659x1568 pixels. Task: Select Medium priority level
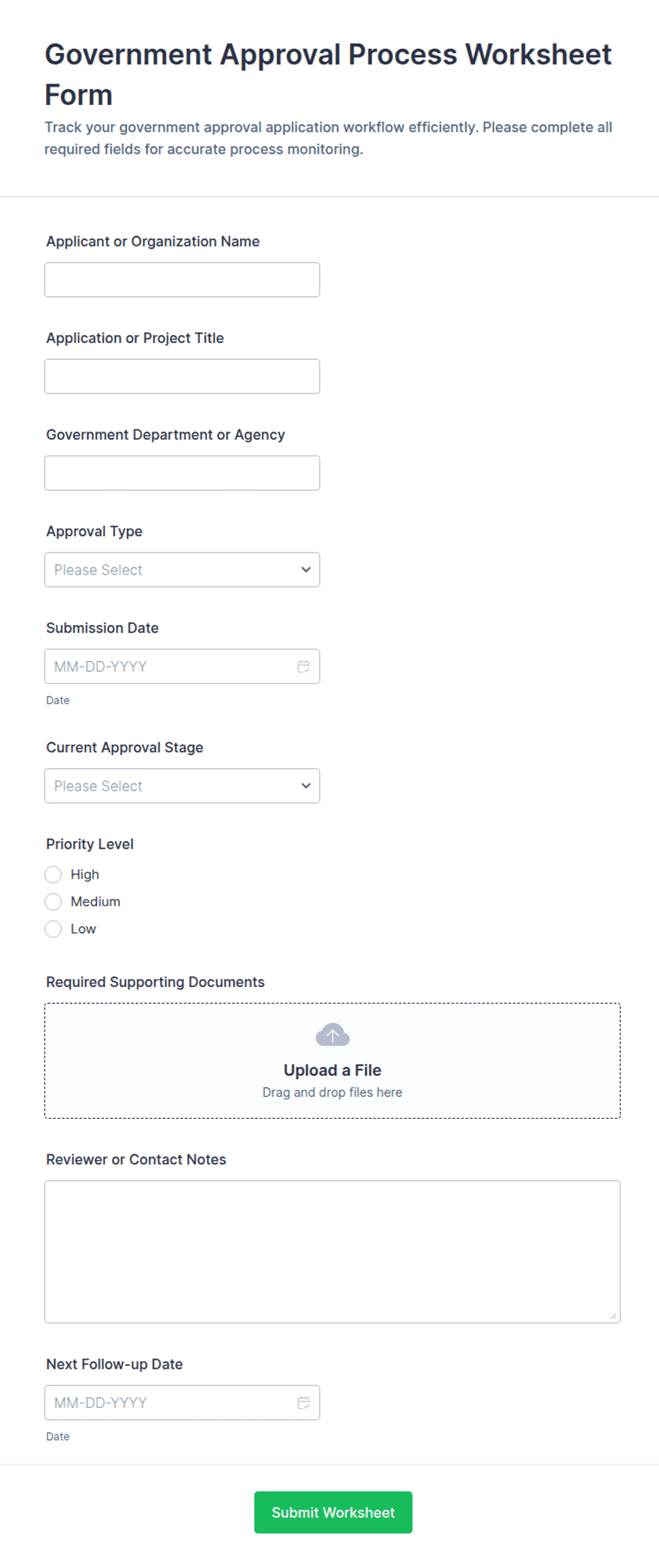pos(53,901)
